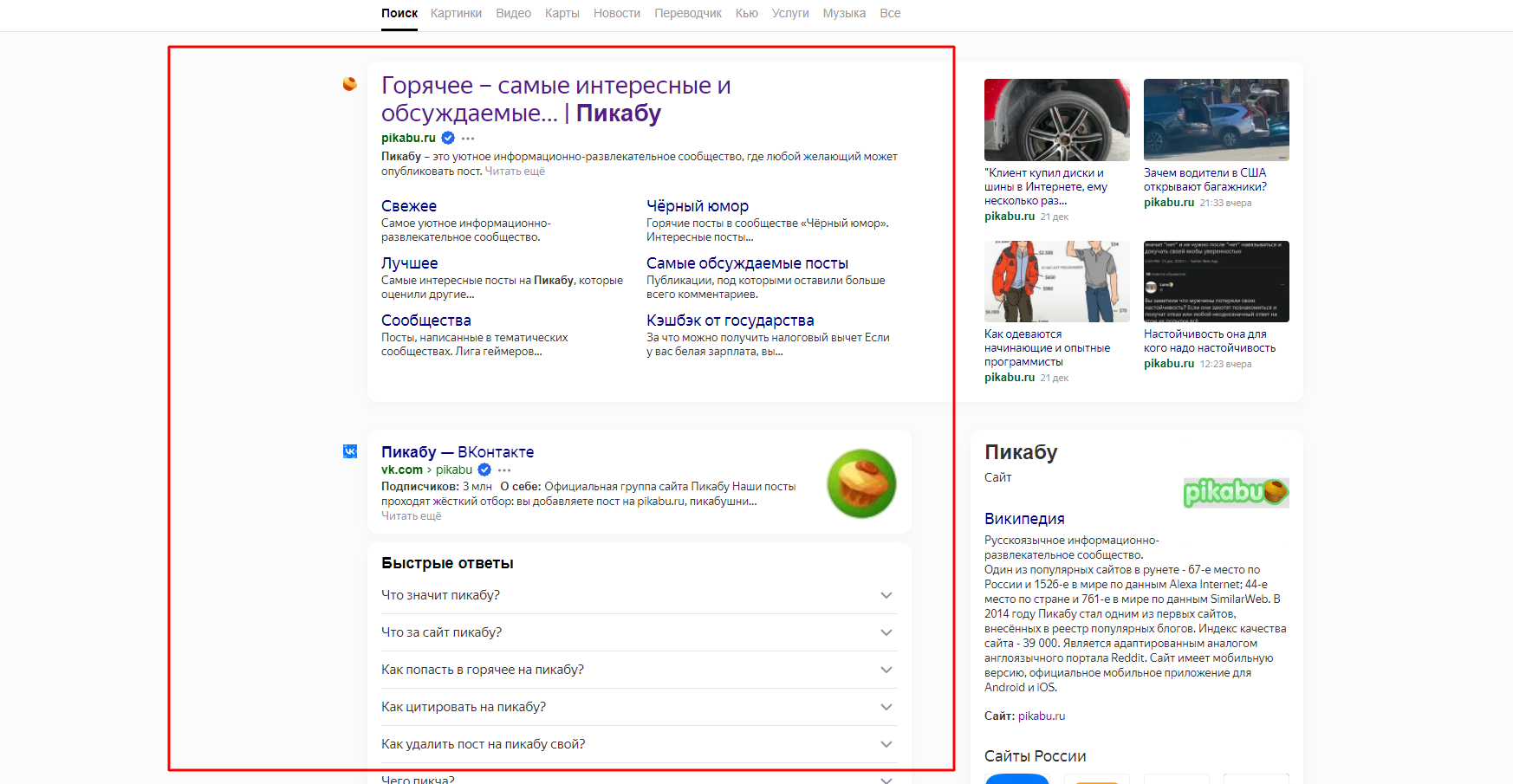1513x784 pixels.
Task: Open "Зачем водители в США открывают багажники?"
Action: pyautogui.click(x=1205, y=179)
